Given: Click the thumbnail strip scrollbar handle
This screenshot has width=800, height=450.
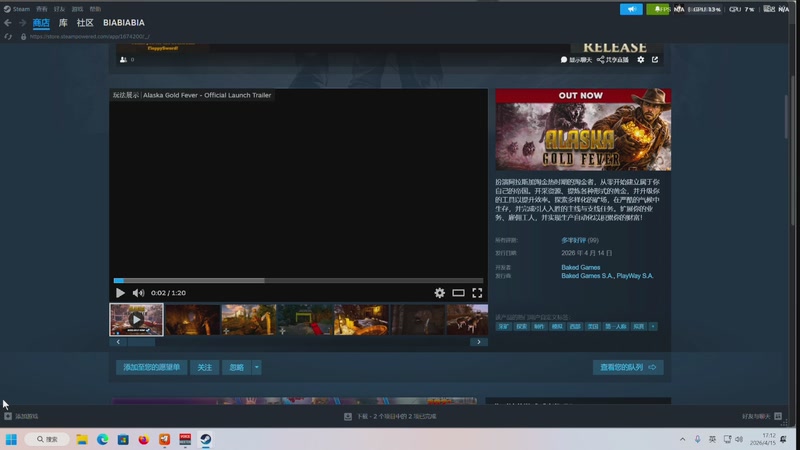Looking at the screenshot, I should point(141,342).
